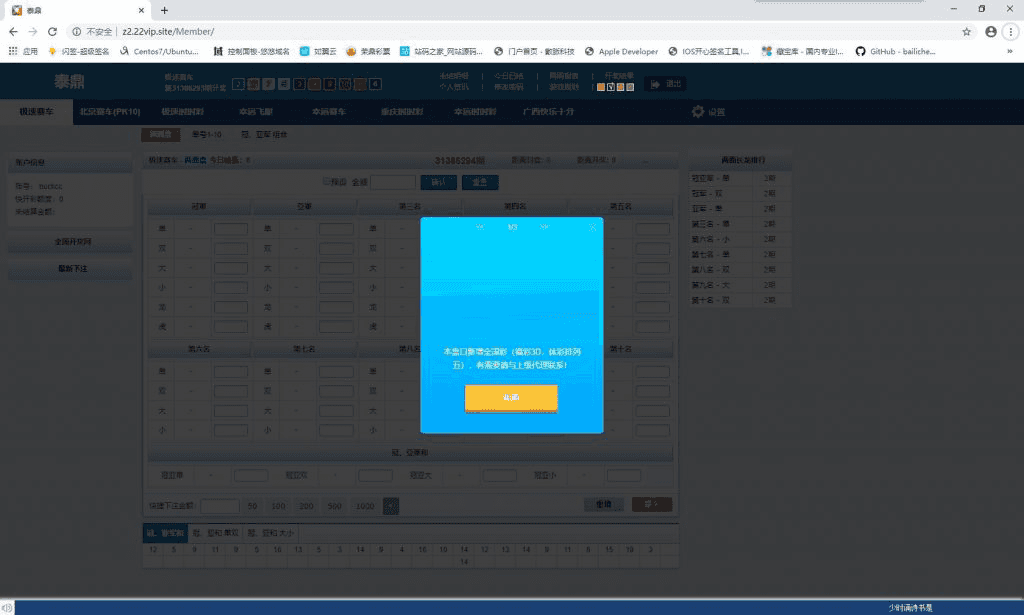Screen dimensions: 1024x615
Task: Select the 北京赛车(PK10) tab
Action: pyautogui.click(x=110, y=112)
